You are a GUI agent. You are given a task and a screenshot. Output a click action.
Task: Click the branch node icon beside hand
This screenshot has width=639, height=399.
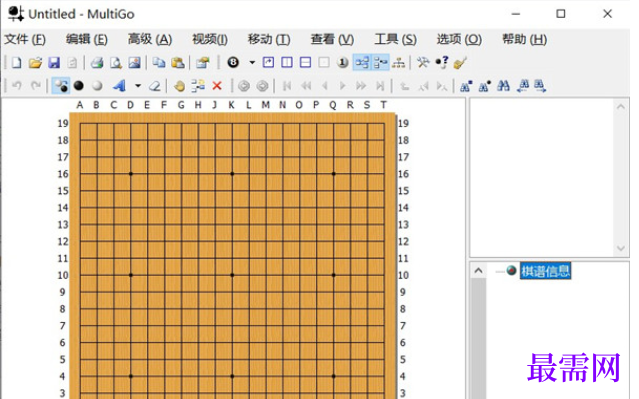198,86
